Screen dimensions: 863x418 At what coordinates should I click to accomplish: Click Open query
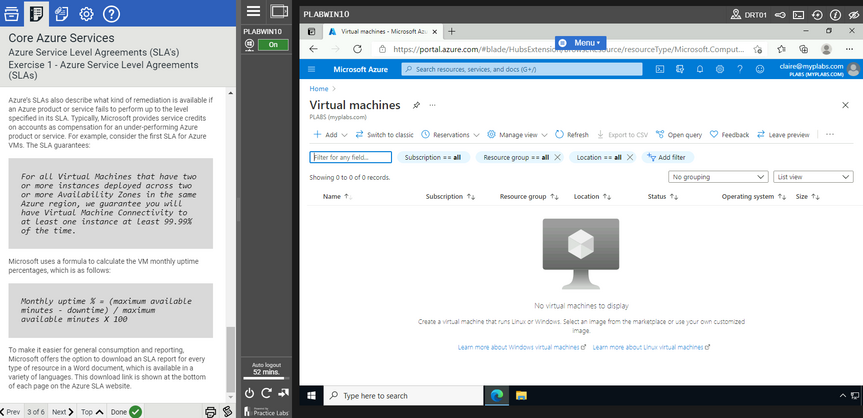pos(679,134)
